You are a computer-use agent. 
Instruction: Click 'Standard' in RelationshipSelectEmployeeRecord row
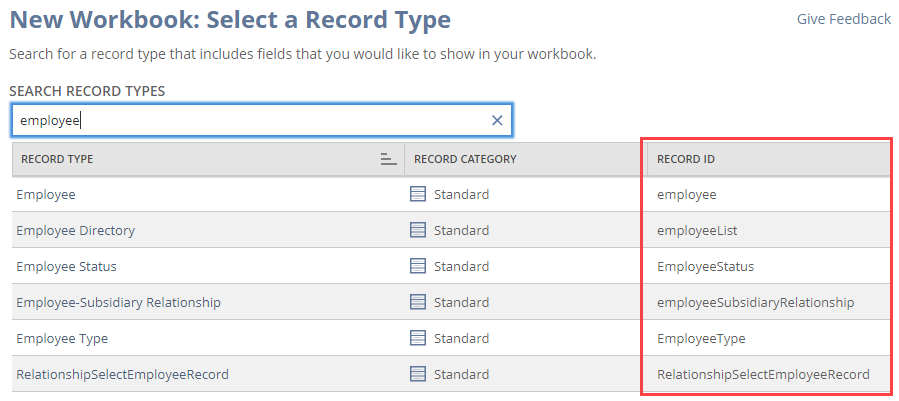coord(462,375)
